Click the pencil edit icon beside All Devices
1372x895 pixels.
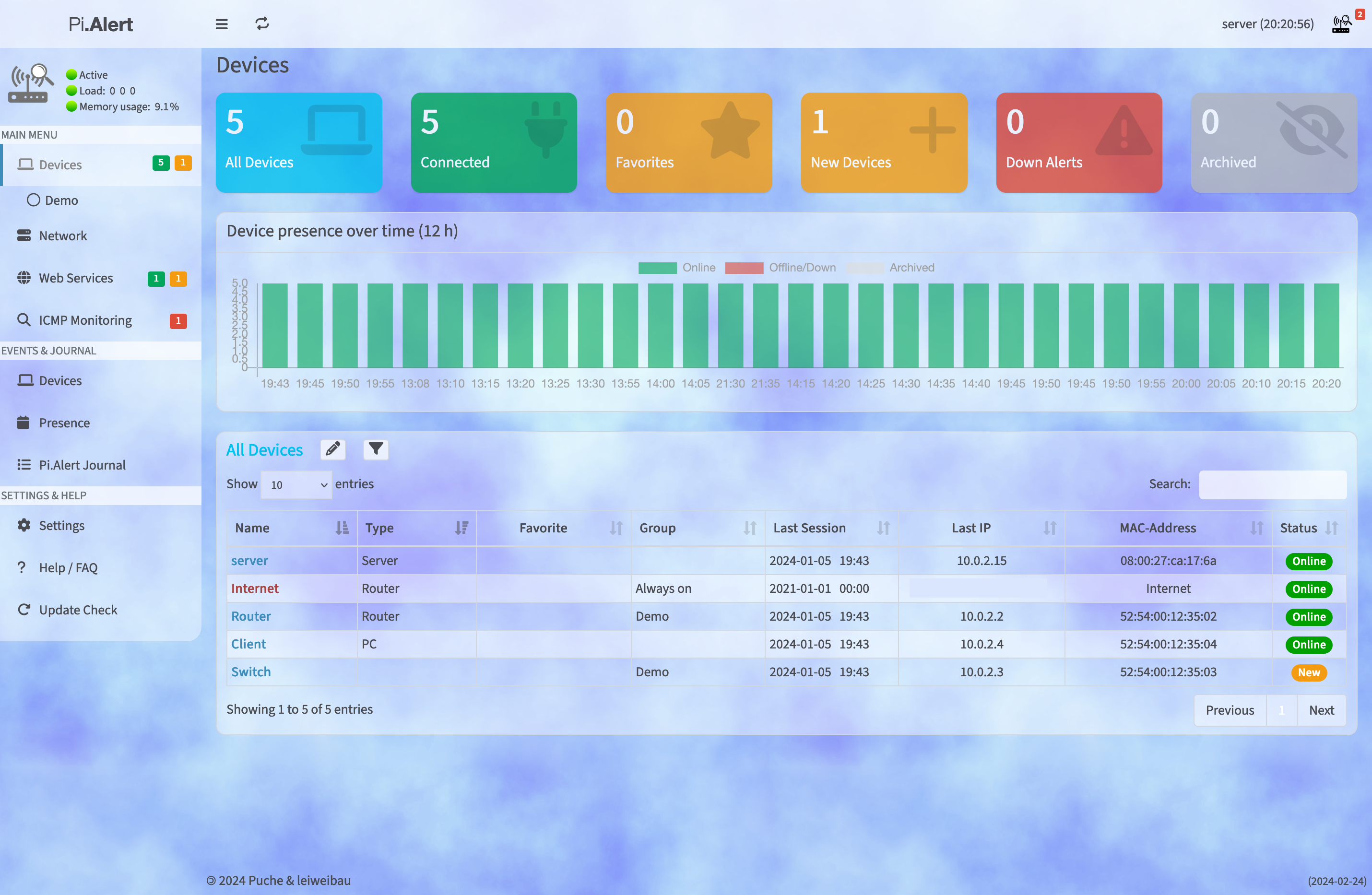tap(332, 449)
